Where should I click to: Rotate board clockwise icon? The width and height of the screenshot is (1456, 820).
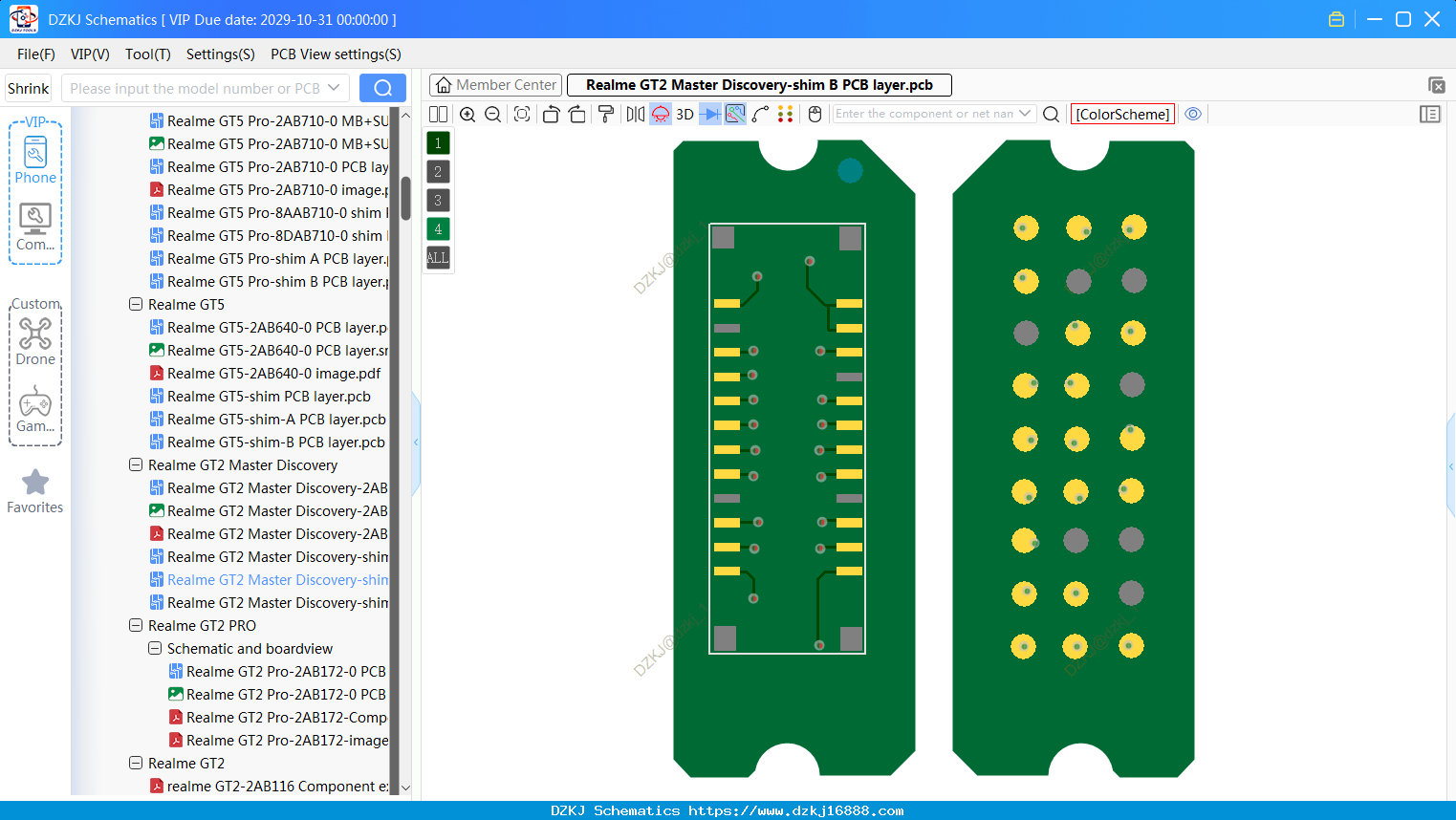(577, 115)
